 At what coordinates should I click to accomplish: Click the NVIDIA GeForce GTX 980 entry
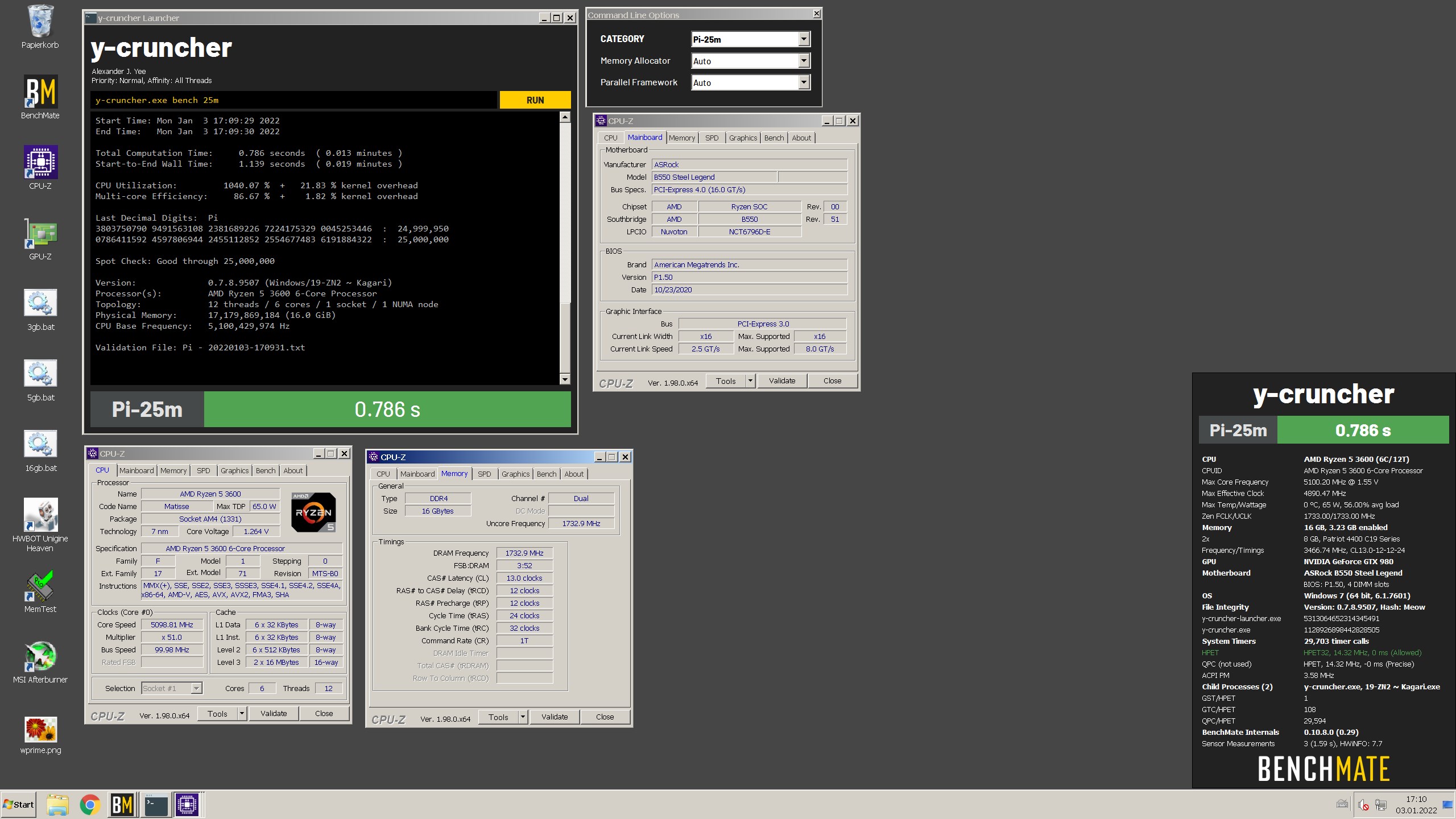pos(1349,561)
